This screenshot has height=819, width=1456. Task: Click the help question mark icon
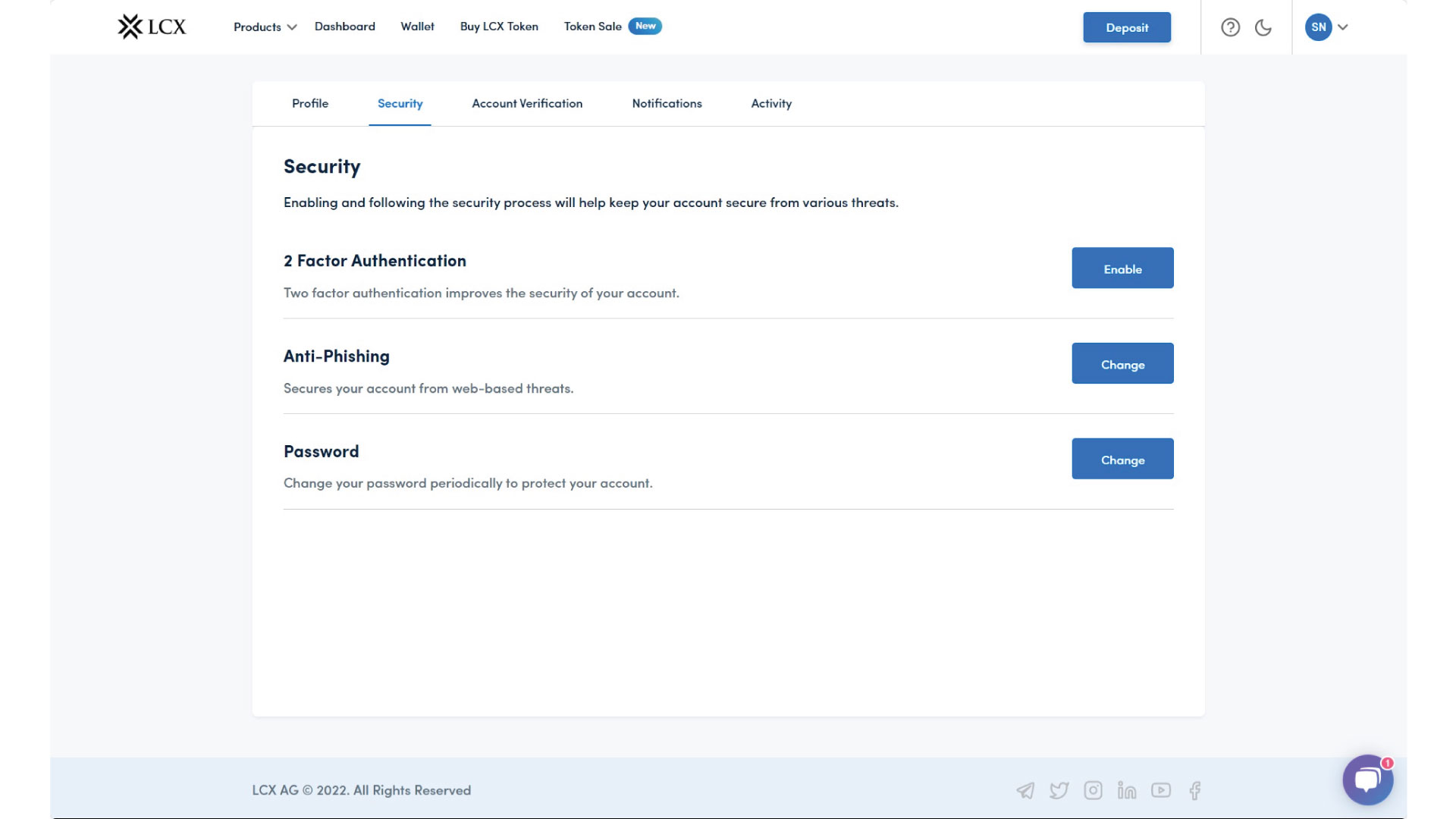point(1230,27)
